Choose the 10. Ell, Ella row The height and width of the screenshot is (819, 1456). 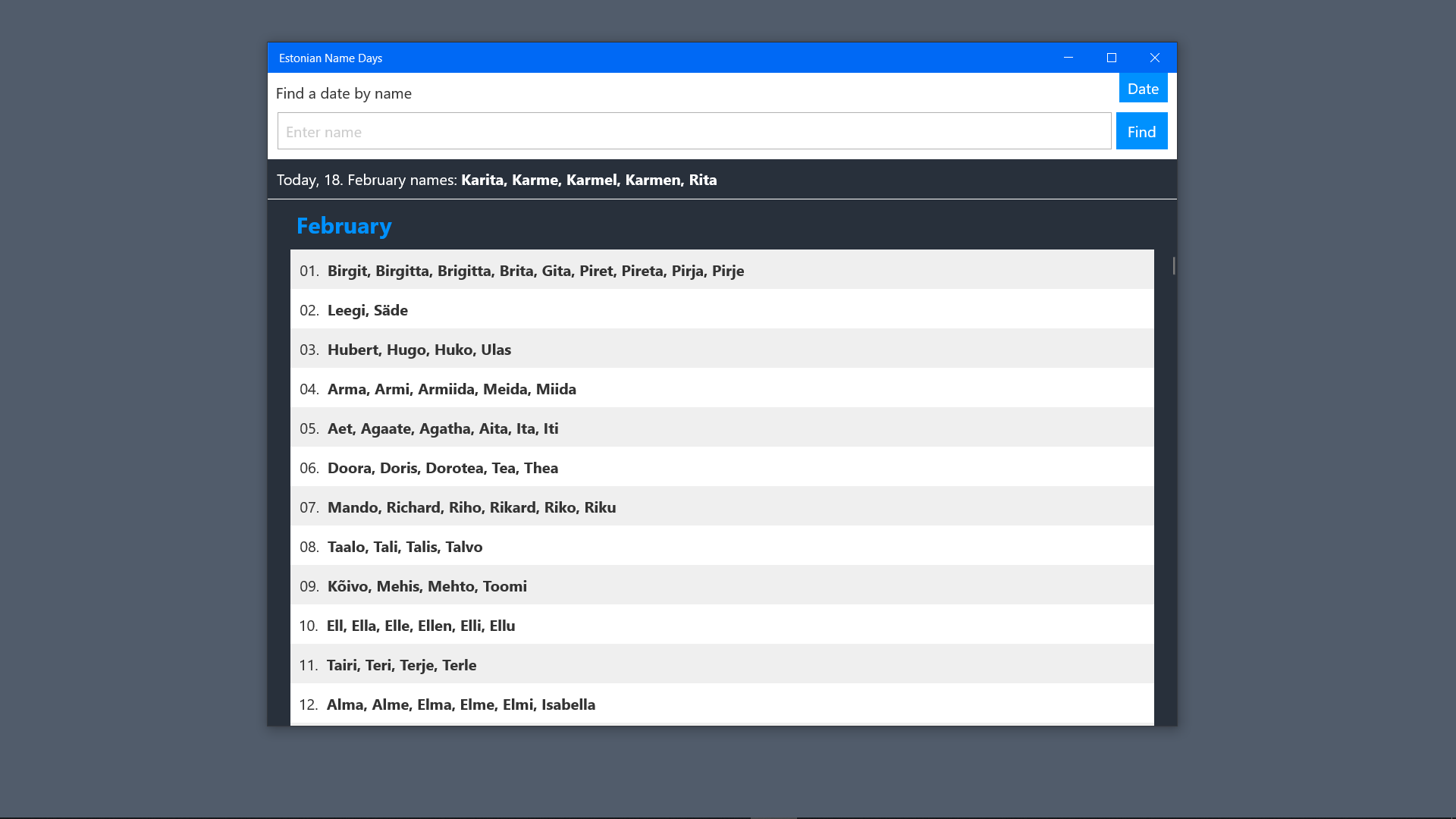coord(722,624)
